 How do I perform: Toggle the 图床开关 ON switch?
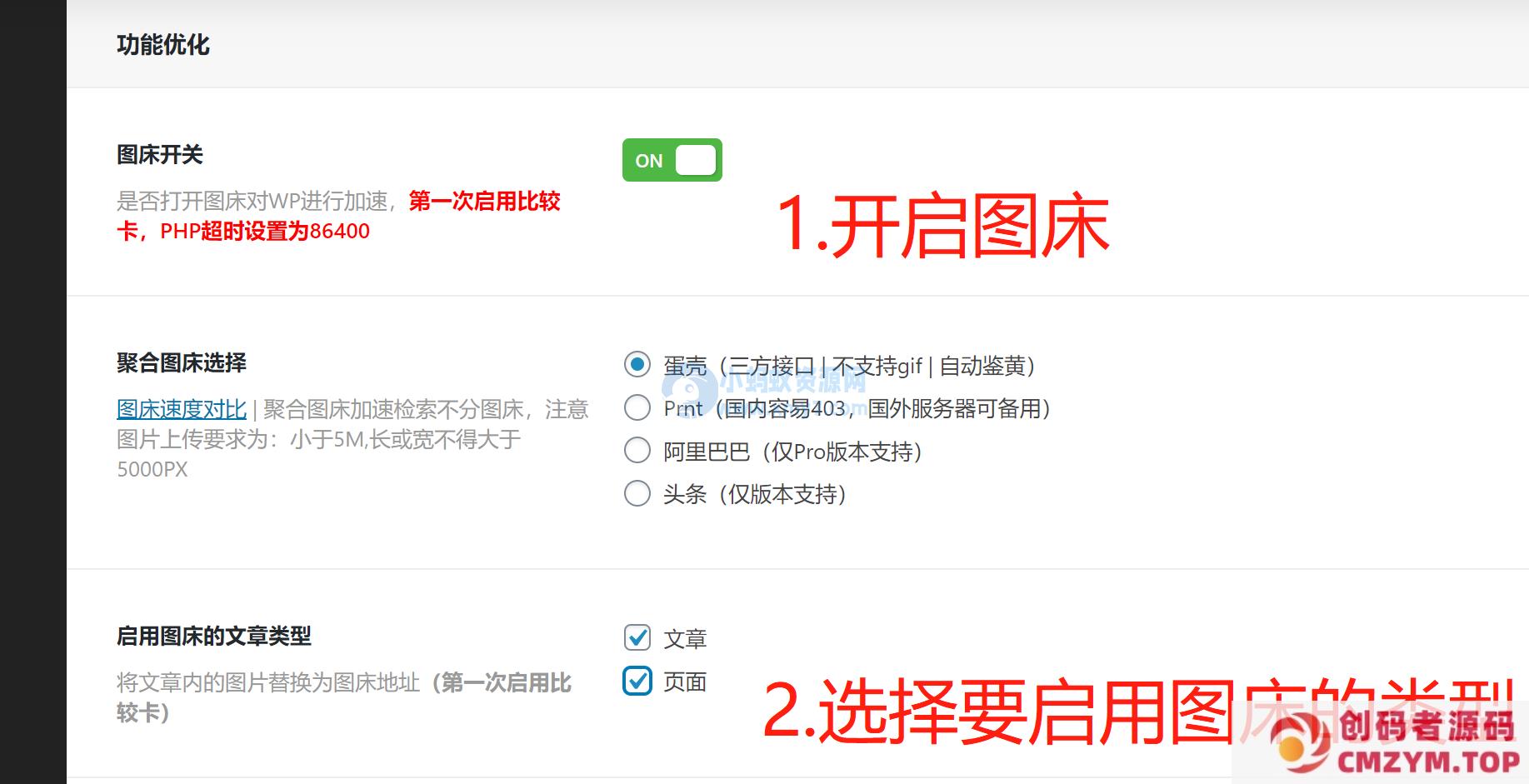[x=672, y=160]
